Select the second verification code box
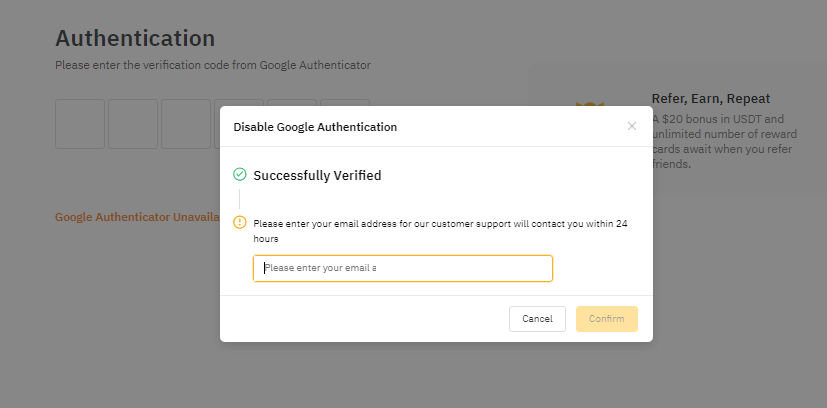Screen dimensions: 827x408 [133, 124]
